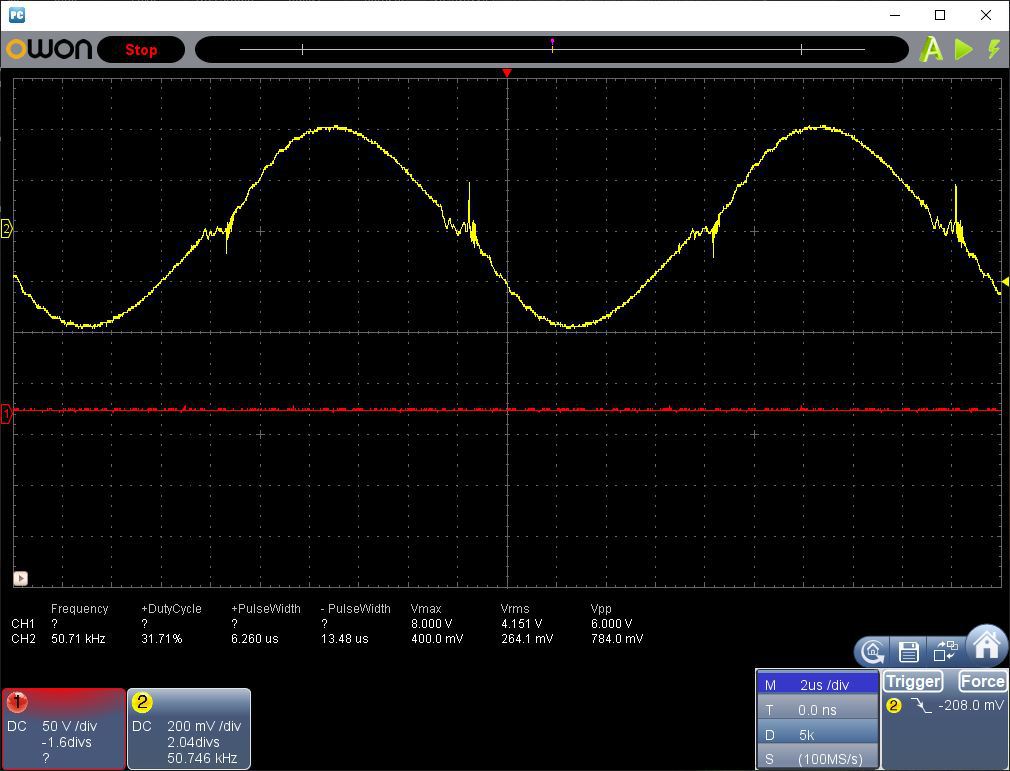Click the red CH1 zero-level marker on left
The height and width of the screenshot is (771, 1010).
(6, 414)
